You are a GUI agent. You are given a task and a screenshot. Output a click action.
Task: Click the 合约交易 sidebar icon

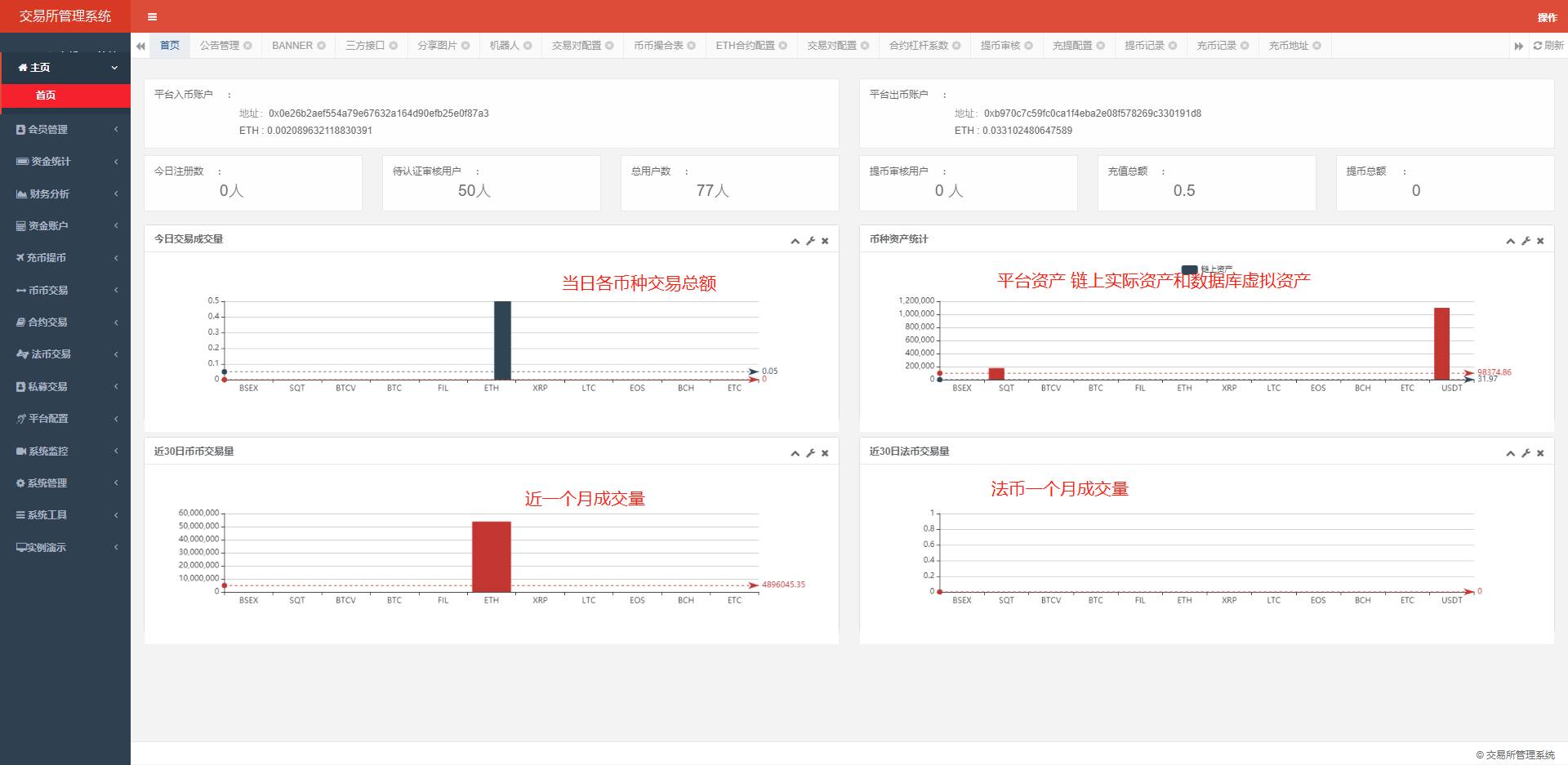20,322
